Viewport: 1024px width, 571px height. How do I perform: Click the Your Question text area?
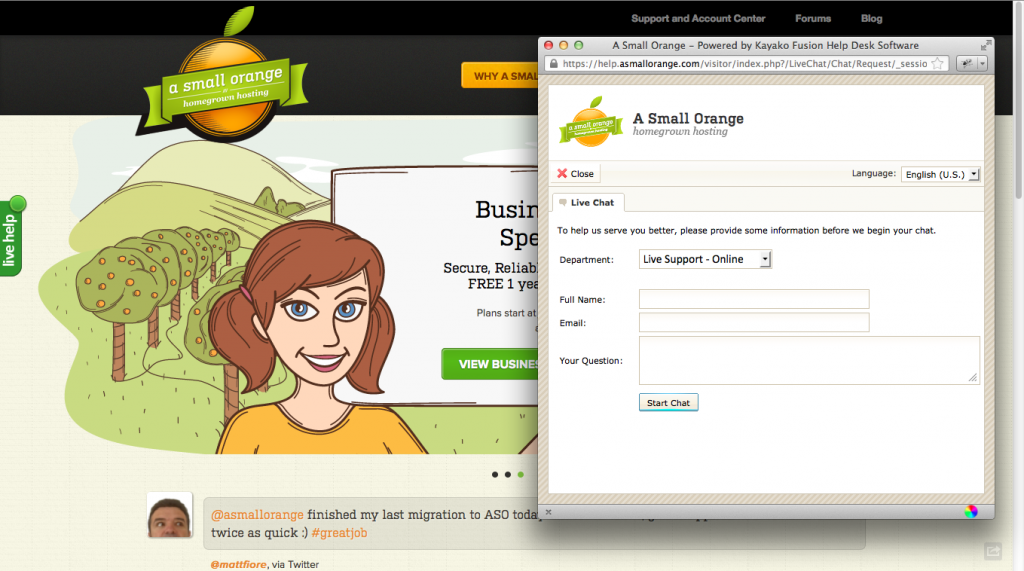point(809,360)
